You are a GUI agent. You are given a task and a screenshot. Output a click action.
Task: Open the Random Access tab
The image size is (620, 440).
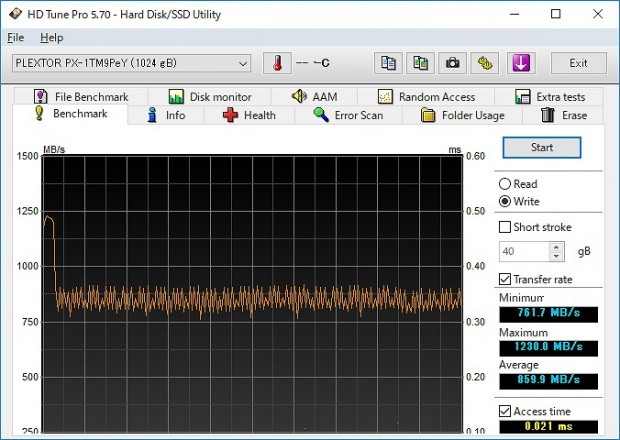point(426,97)
